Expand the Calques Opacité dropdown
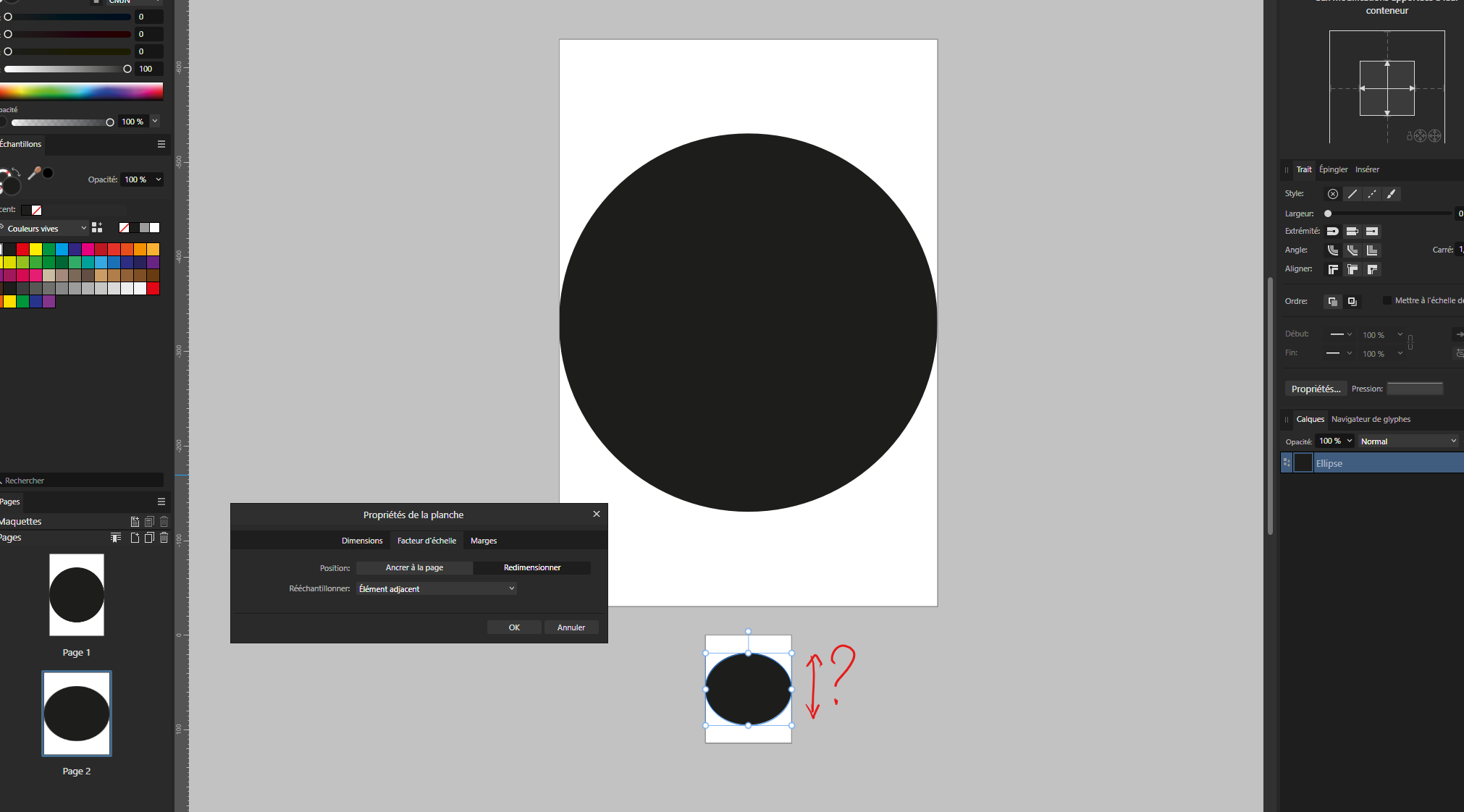1464x812 pixels. tap(1350, 441)
